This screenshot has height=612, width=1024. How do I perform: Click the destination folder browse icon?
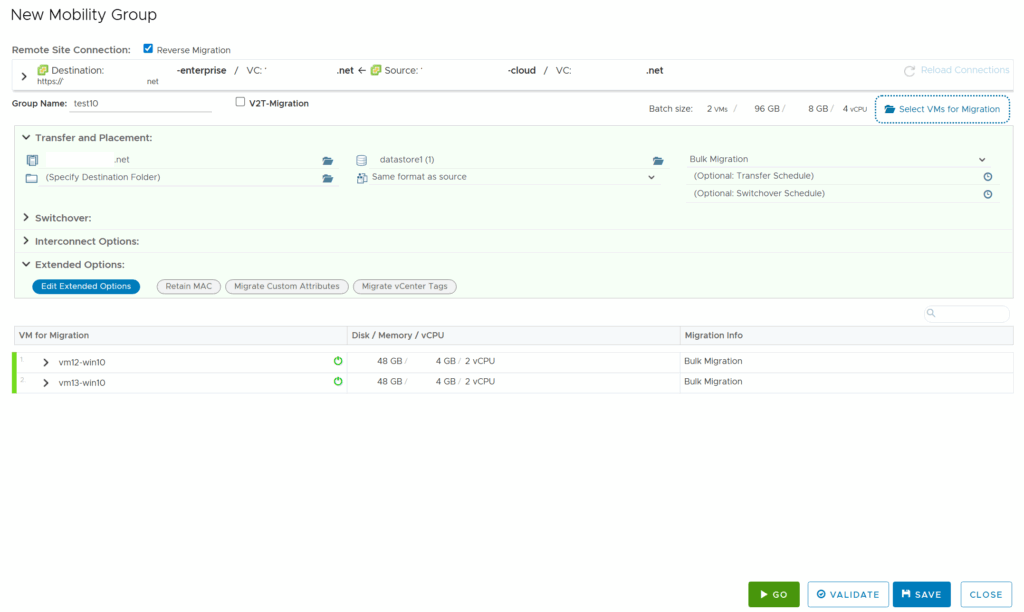327,178
